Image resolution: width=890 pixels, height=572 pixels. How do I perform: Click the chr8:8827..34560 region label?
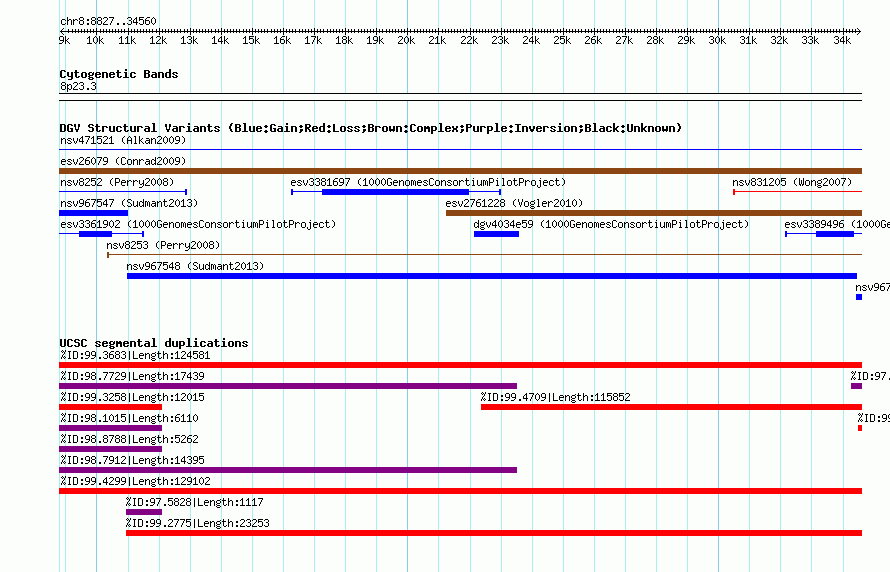108,22
